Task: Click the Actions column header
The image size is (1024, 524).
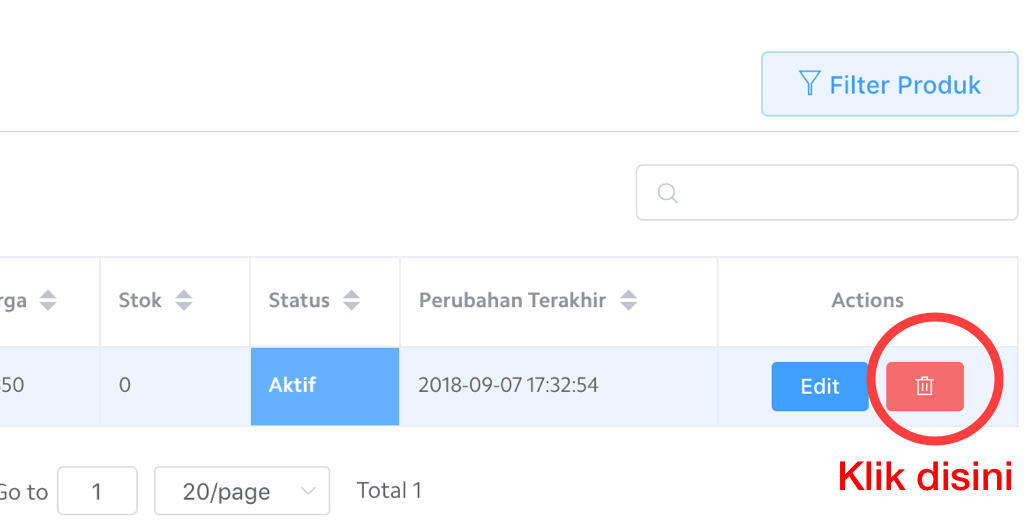Action: (867, 300)
